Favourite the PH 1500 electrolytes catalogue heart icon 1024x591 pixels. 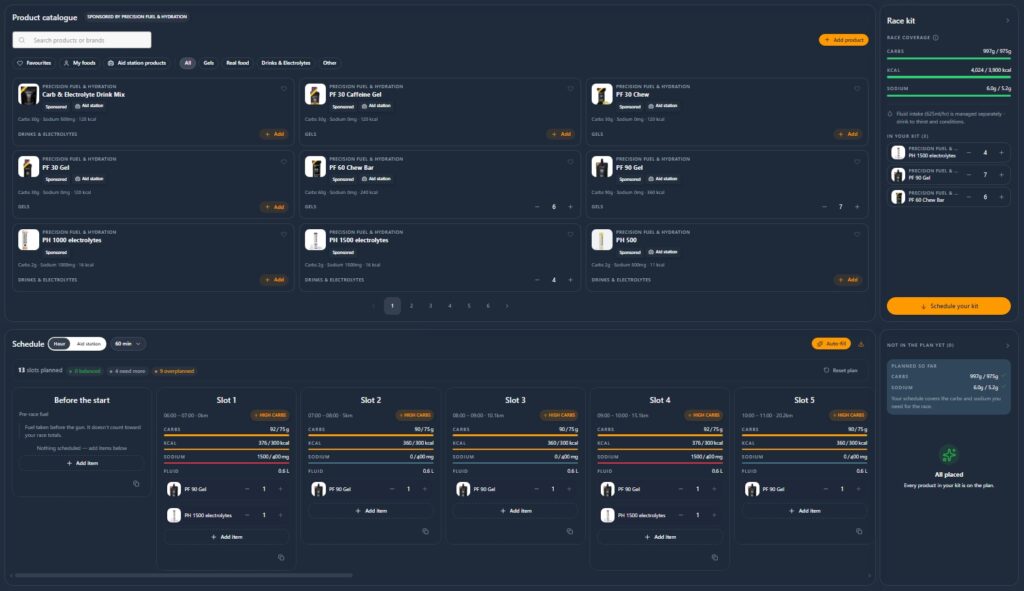(570, 234)
